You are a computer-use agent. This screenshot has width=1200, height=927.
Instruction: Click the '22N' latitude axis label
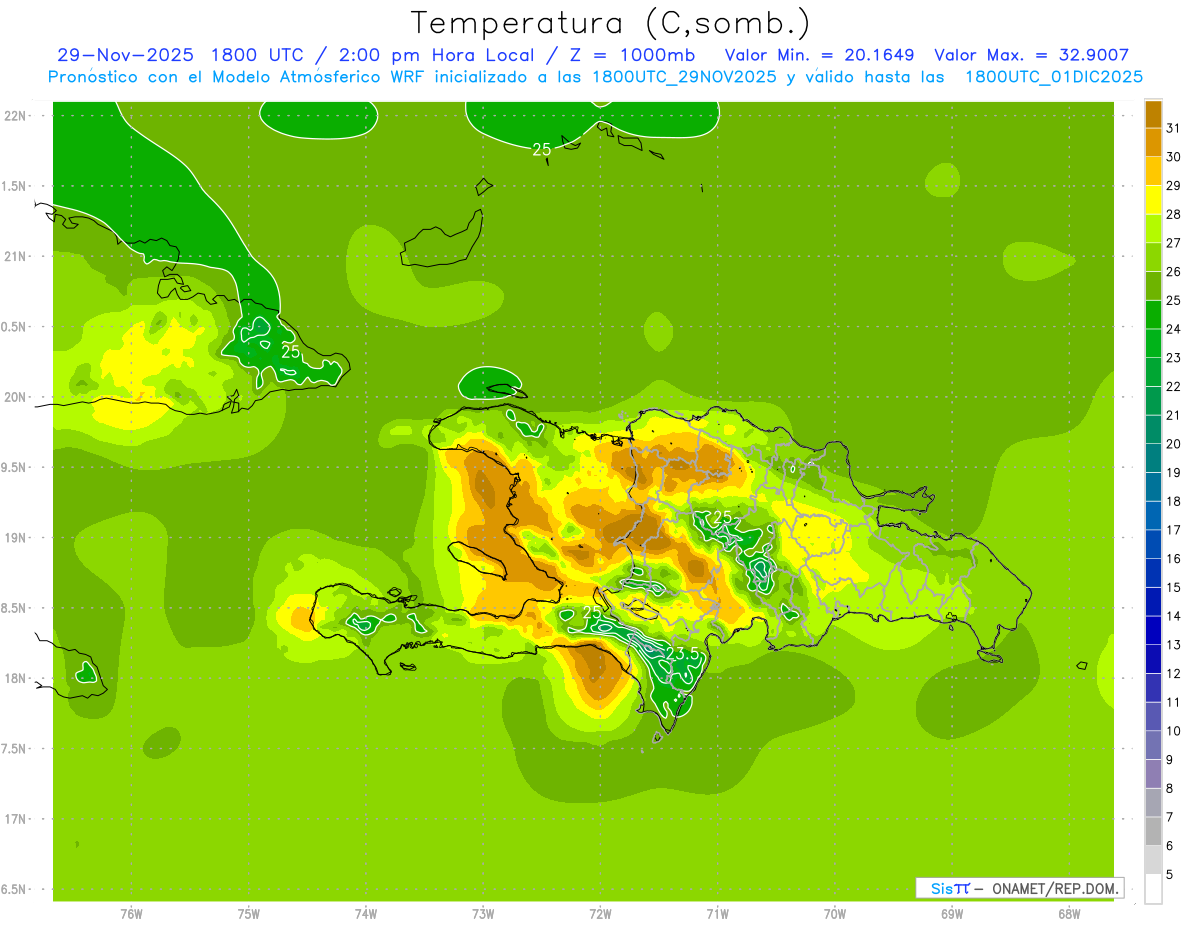pyautogui.click(x=16, y=115)
